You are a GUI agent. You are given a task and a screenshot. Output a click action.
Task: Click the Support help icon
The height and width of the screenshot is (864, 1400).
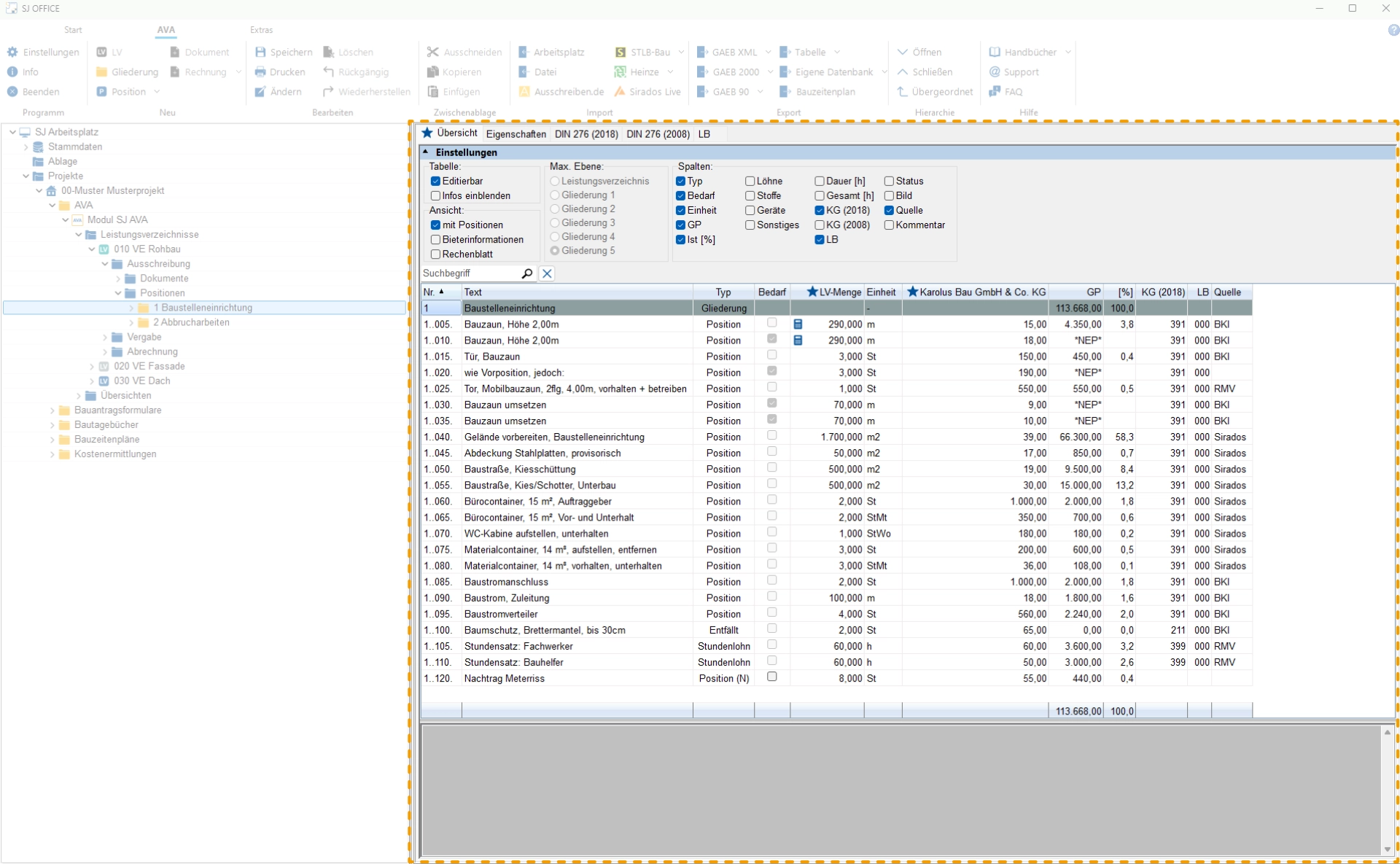point(995,72)
